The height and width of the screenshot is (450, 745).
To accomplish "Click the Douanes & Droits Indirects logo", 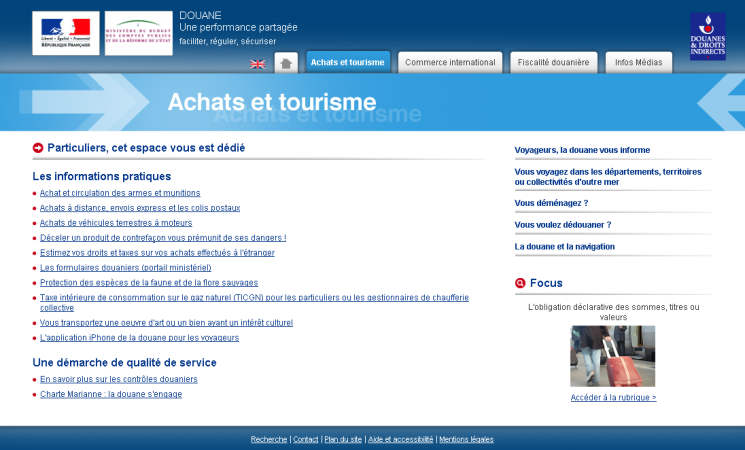I will pyautogui.click(x=707, y=37).
